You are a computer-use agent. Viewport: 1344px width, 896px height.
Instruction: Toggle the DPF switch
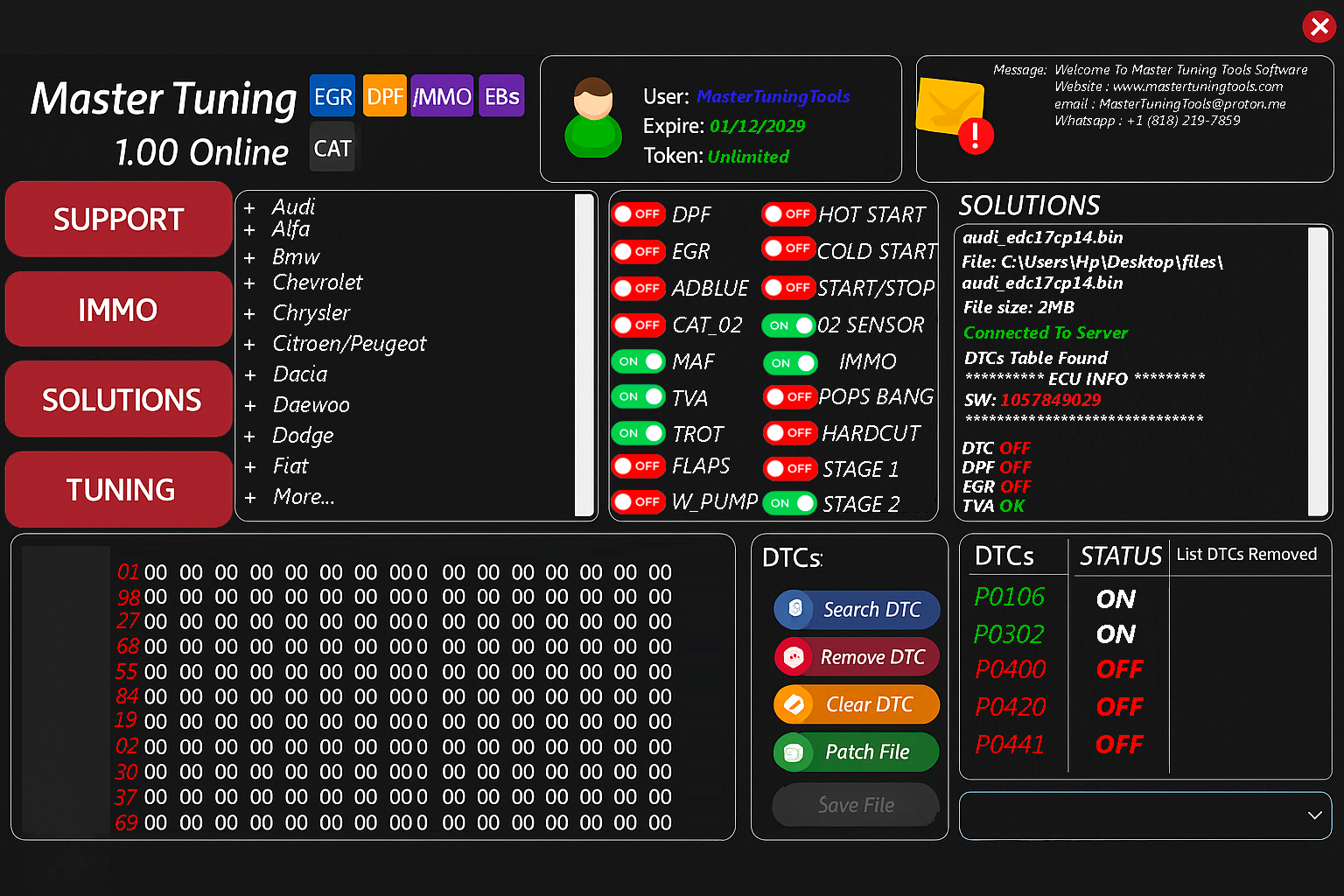point(639,214)
